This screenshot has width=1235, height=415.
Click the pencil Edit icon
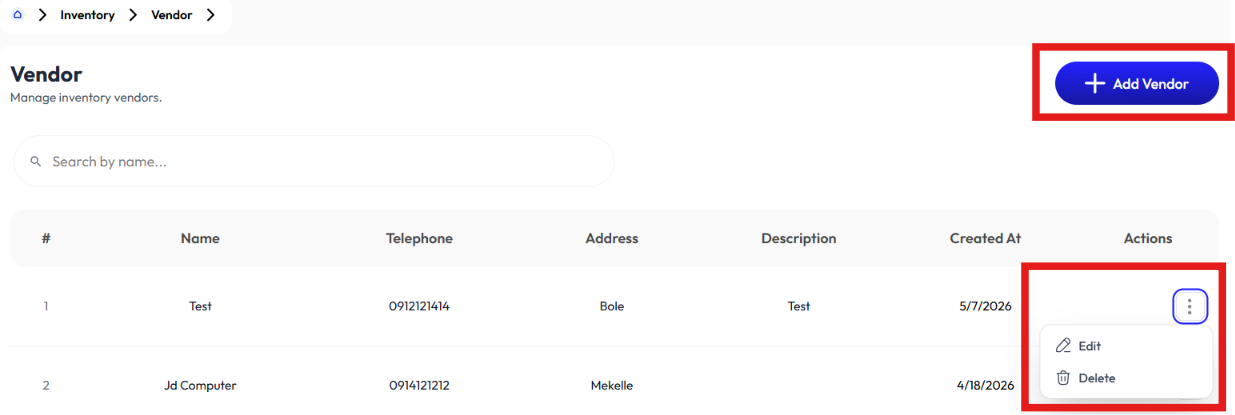[x=1063, y=346]
